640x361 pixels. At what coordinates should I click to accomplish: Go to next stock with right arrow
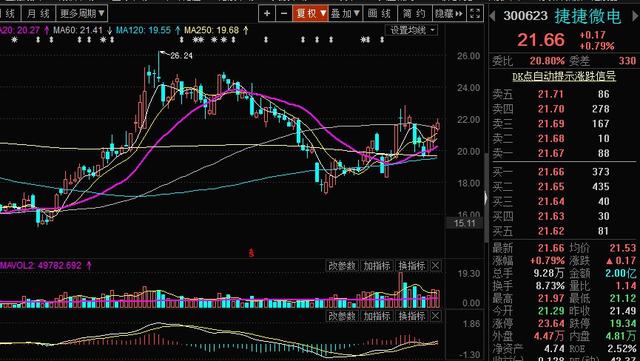point(636,16)
